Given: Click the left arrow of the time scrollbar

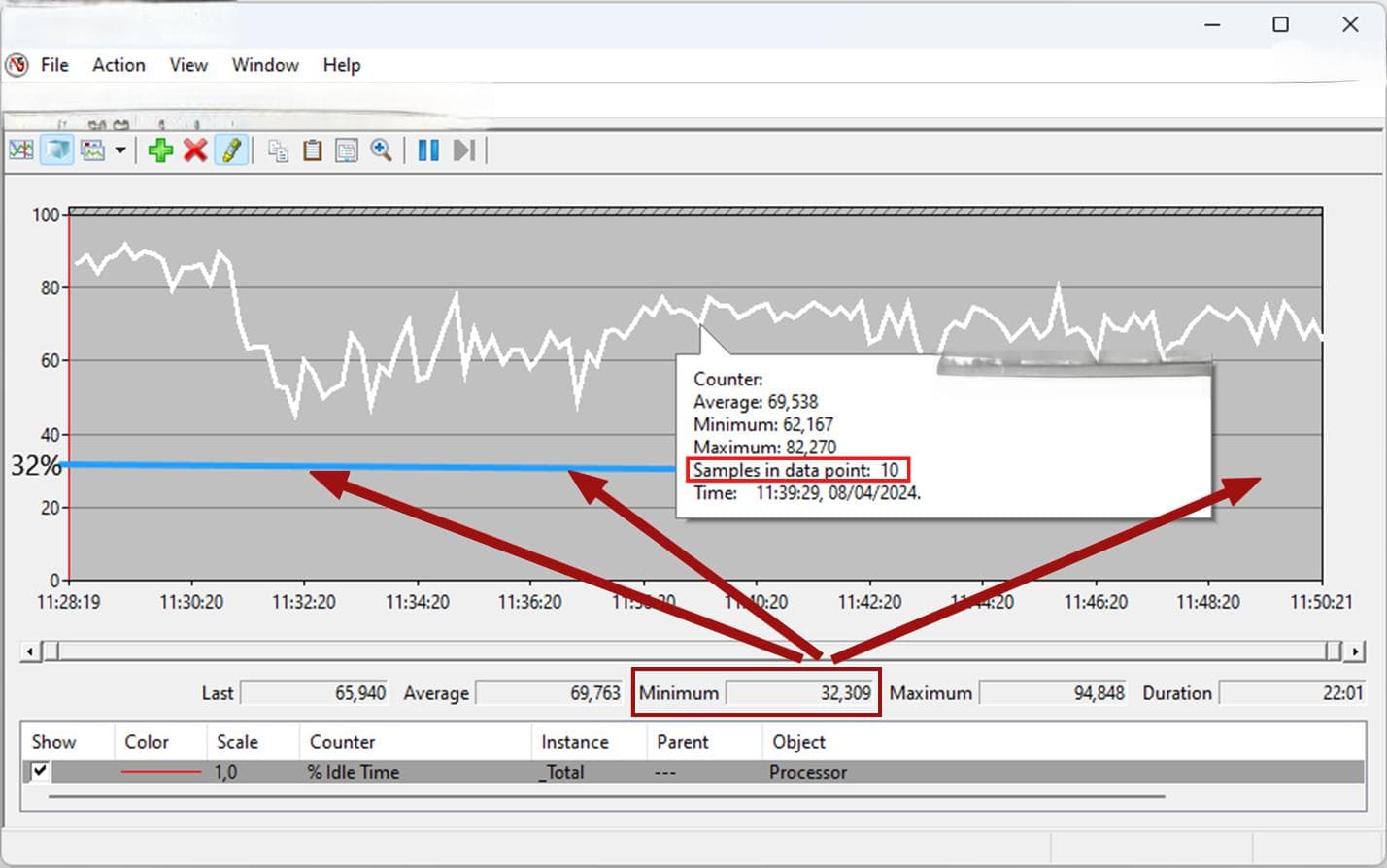Looking at the screenshot, I should point(31,651).
